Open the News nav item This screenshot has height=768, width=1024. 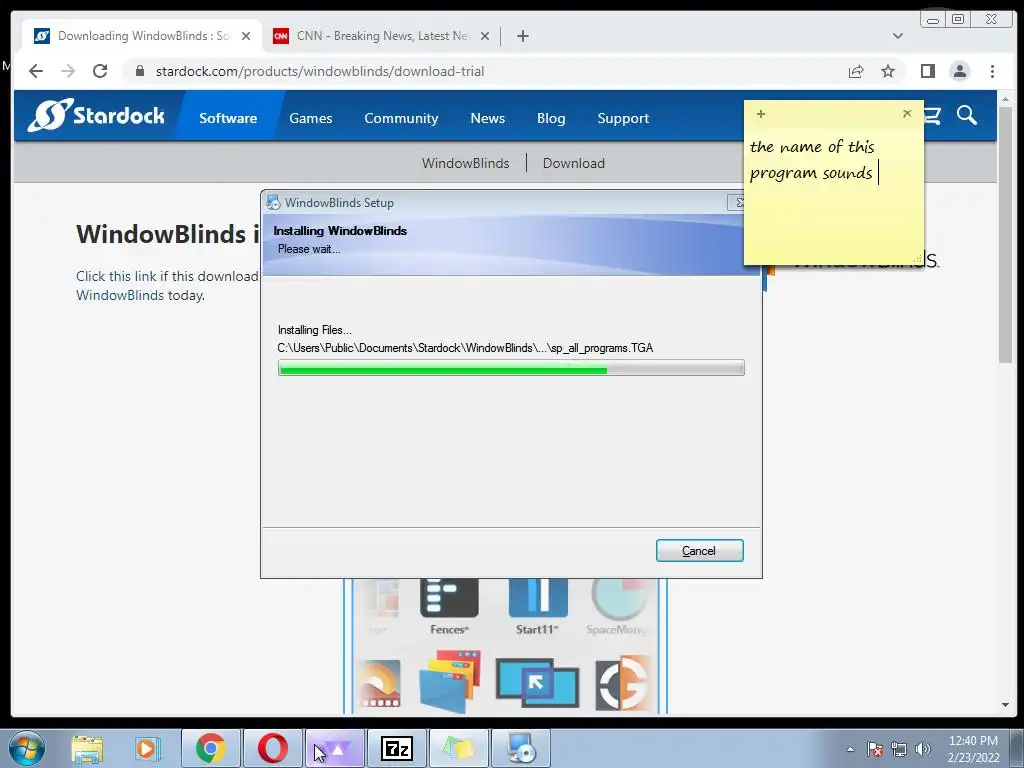click(488, 118)
